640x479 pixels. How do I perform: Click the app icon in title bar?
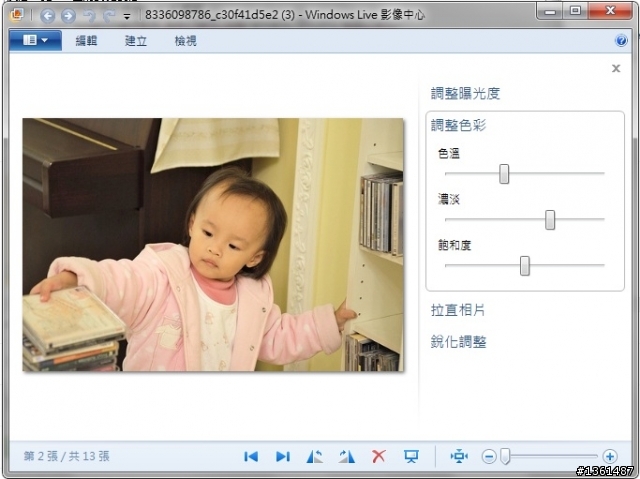pyautogui.click(x=17, y=15)
